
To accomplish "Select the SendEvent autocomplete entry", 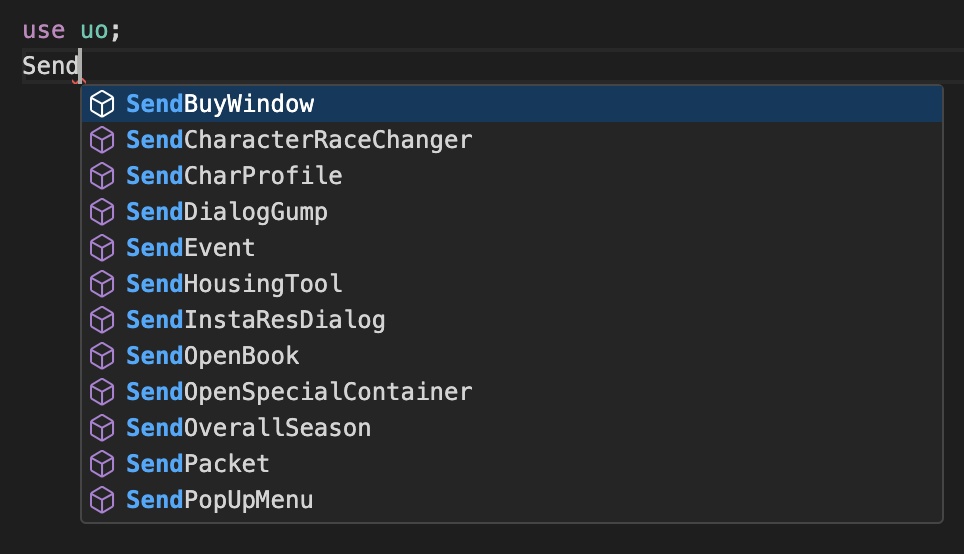I will point(512,248).
